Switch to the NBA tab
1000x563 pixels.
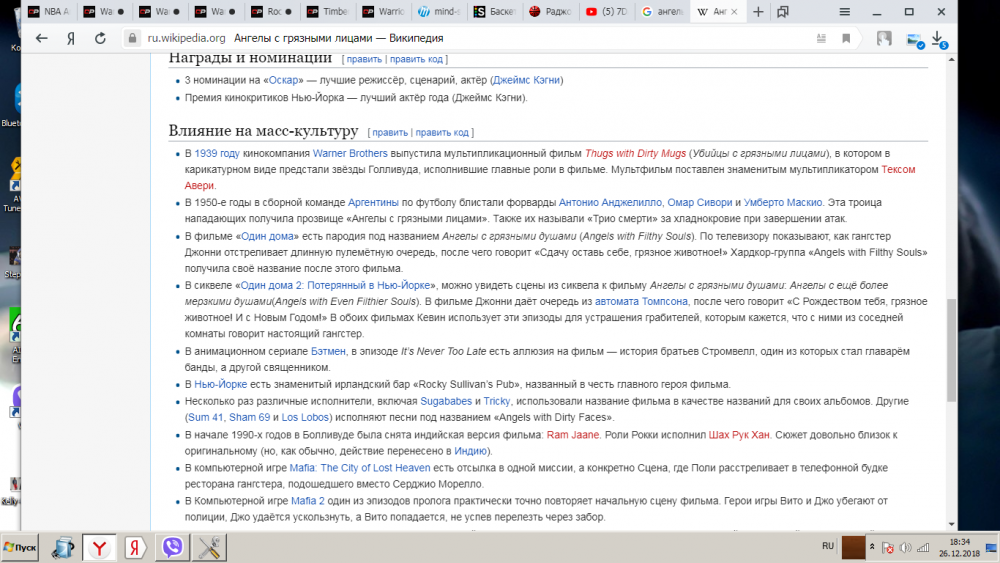pyautogui.click(x=45, y=12)
